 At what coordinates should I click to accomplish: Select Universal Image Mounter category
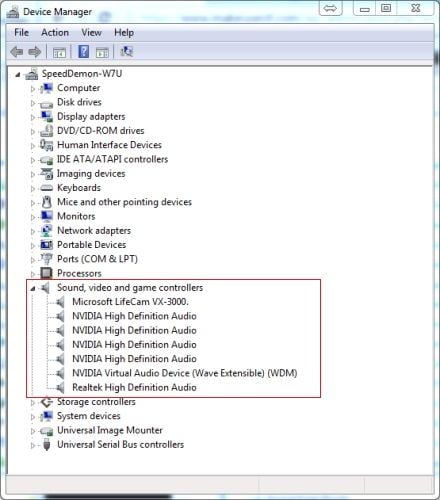click(x=110, y=430)
